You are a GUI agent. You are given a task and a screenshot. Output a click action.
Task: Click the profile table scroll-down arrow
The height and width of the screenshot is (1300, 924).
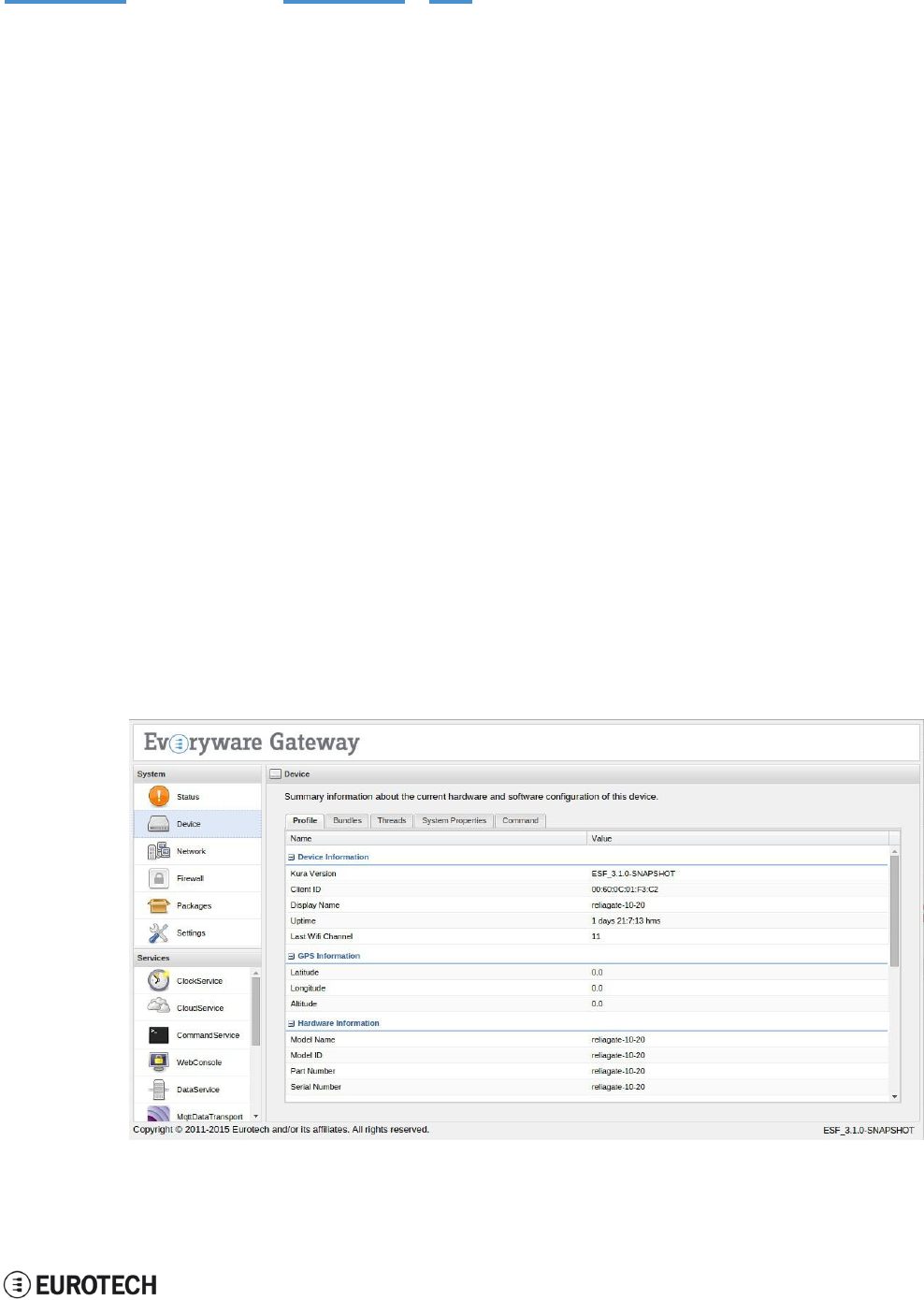(895, 1096)
